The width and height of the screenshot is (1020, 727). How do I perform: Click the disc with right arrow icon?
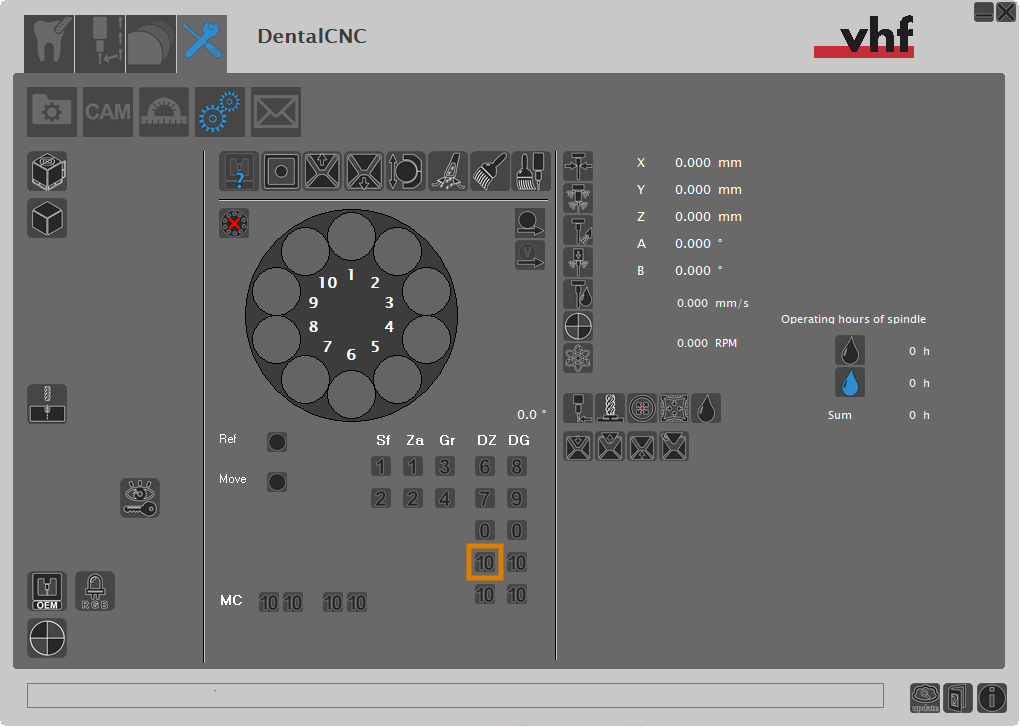point(530,224)
